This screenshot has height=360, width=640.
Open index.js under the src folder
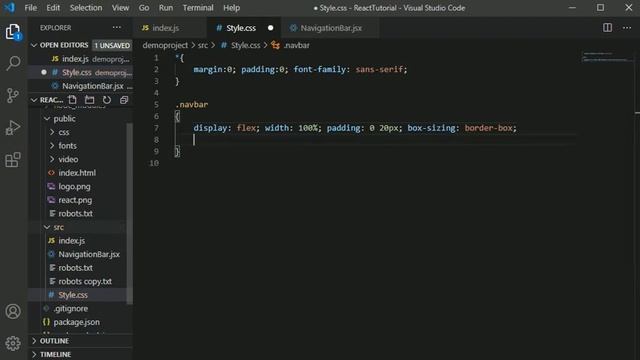(x=72, y=241)
